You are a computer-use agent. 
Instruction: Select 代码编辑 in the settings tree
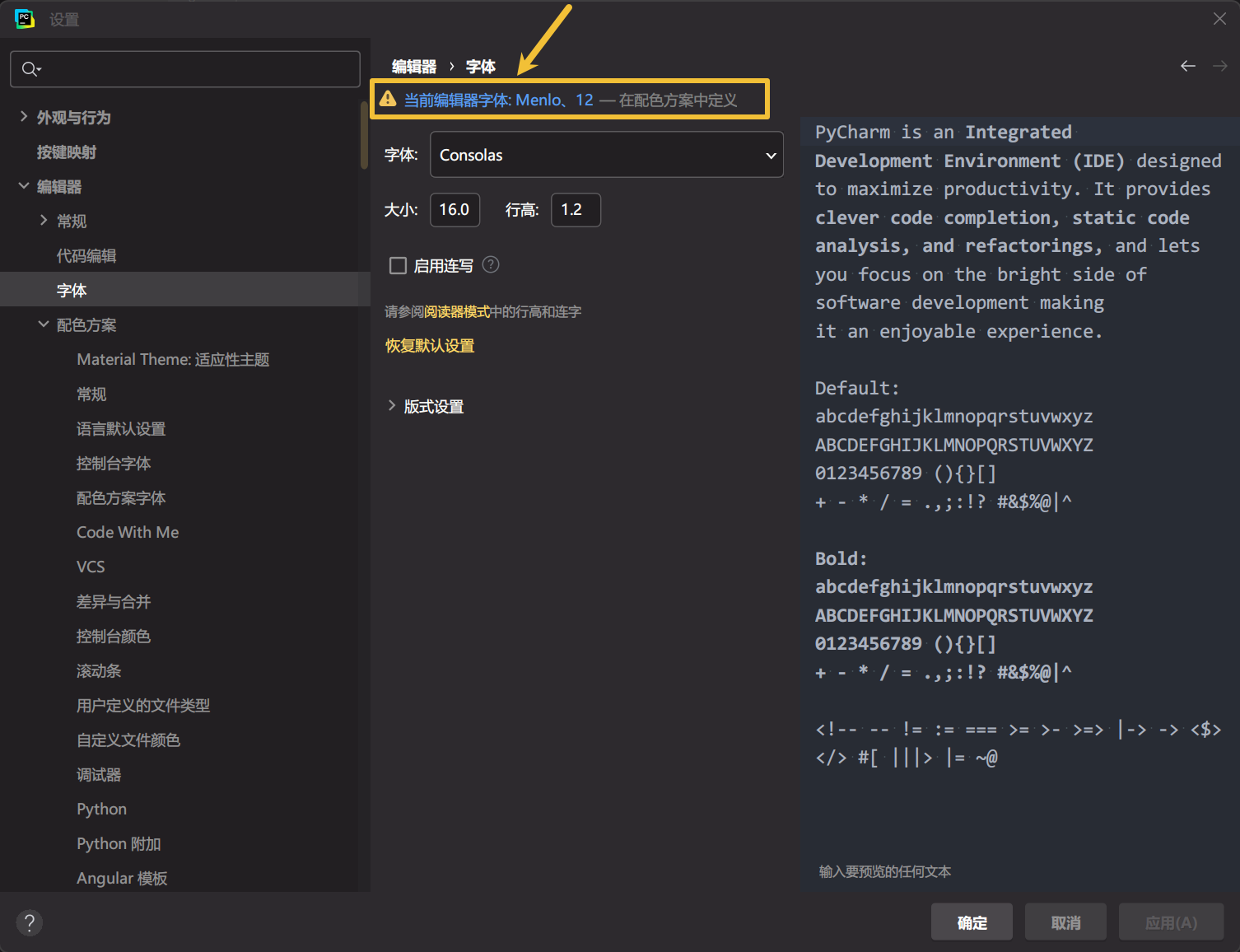coord(86,256)
